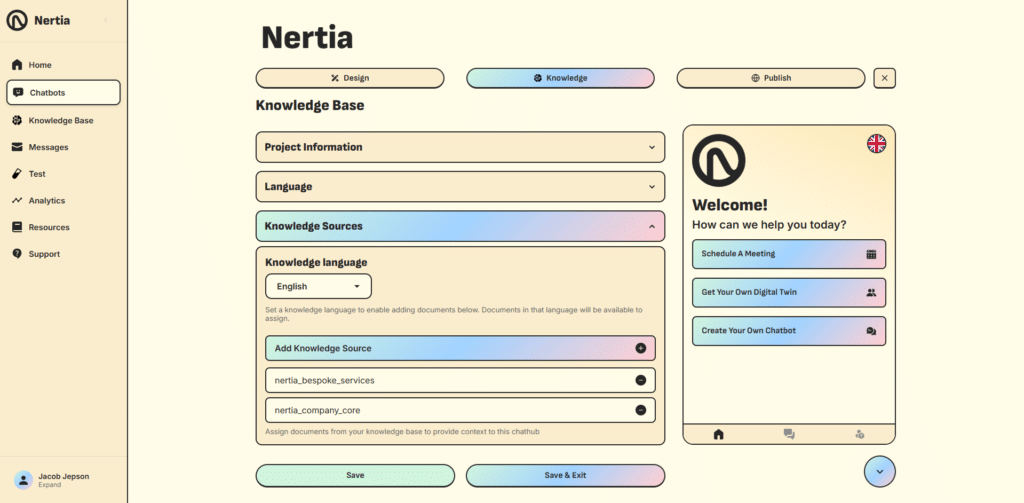Screen dimensions: 1024x503
Task: Select the nertia_company_core source row
Action: pos(460,410)
